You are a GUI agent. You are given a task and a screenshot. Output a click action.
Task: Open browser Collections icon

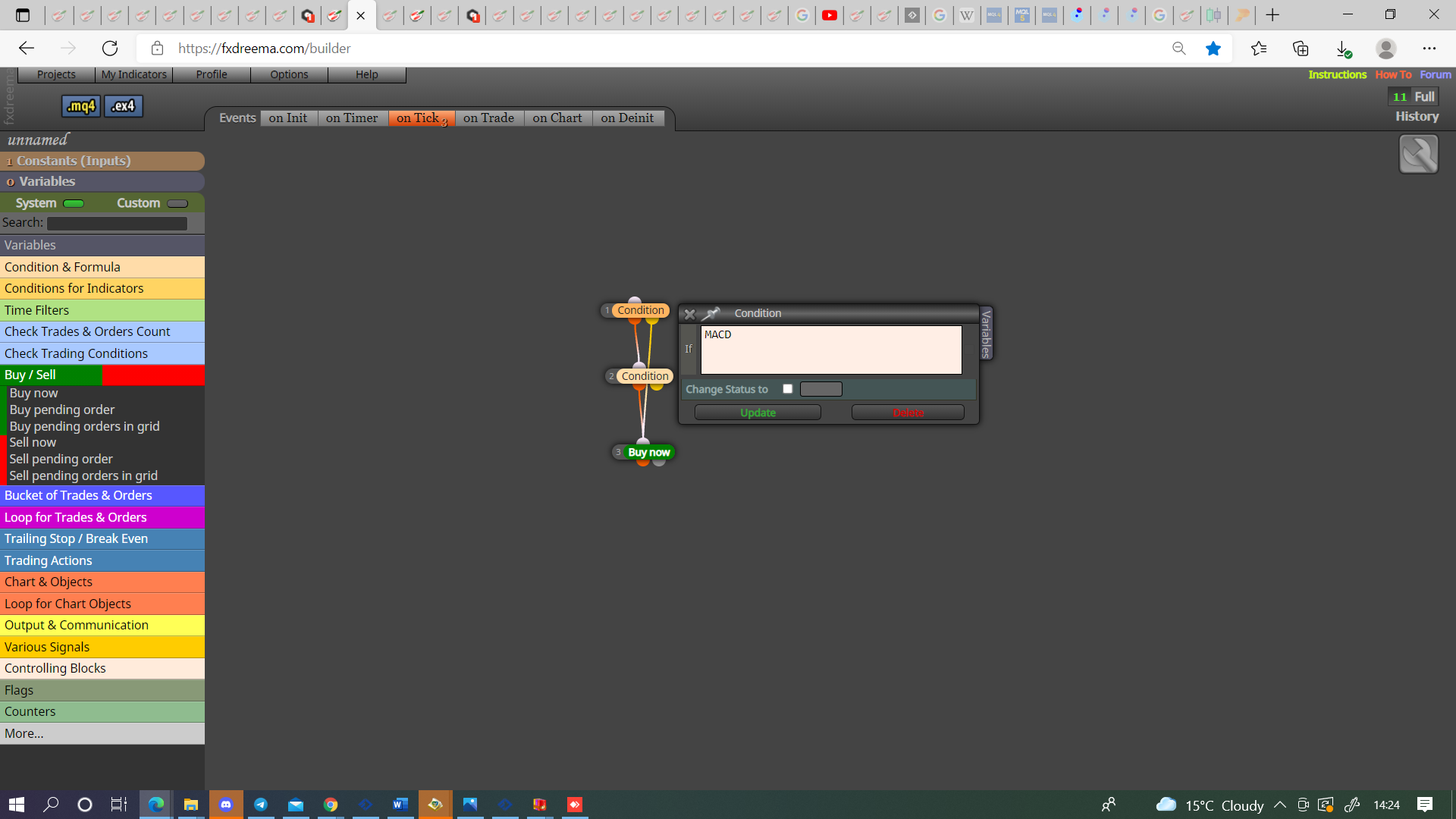1301,49
